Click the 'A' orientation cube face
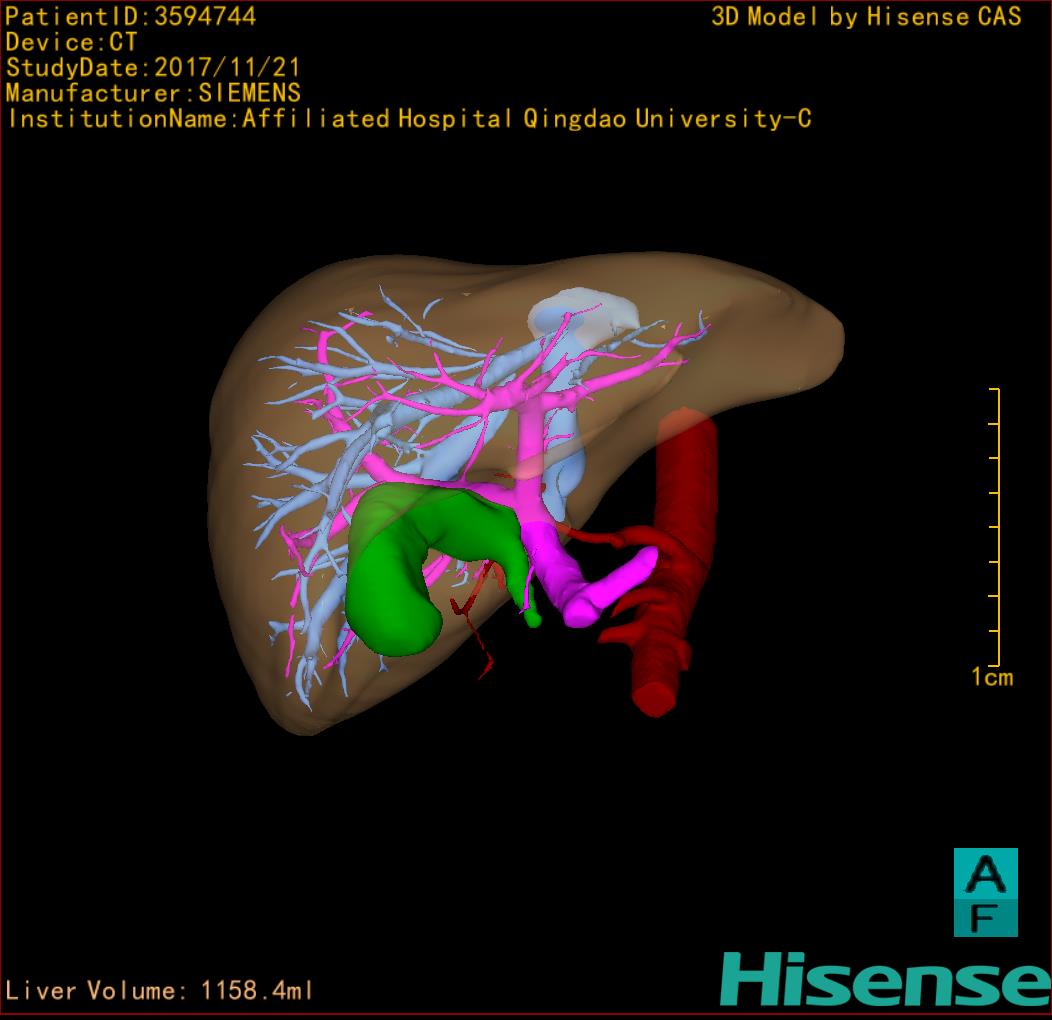1052x1020 pixels. [985, 875]
